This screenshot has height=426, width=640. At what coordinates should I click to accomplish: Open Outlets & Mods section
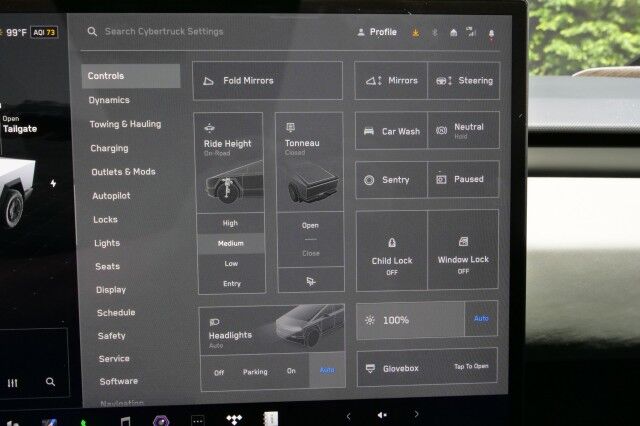pos(123,172)
